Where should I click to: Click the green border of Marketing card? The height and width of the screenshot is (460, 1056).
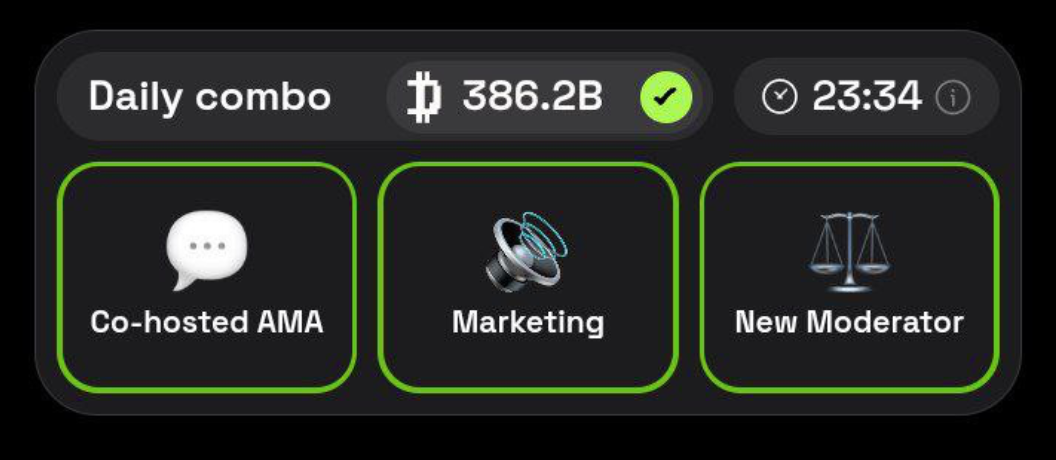coord(528,164)
